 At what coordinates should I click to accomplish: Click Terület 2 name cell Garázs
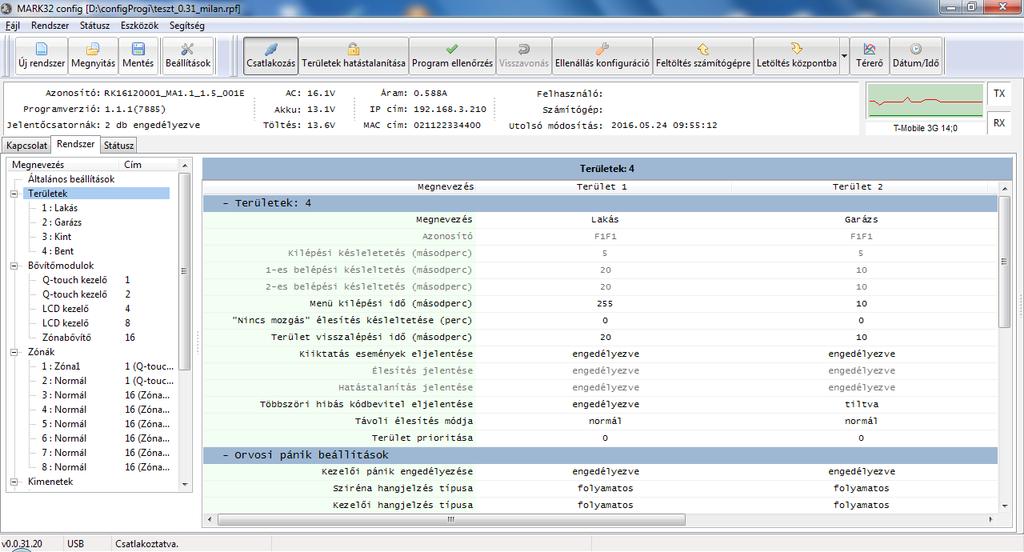pyautogui.click(x=861, y=219)
